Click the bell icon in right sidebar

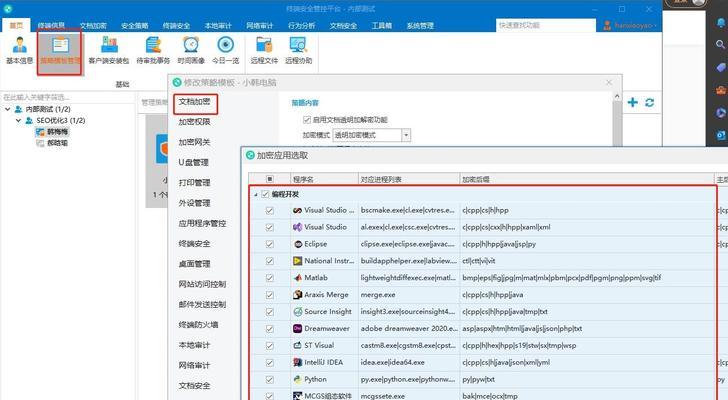[721, 23]
